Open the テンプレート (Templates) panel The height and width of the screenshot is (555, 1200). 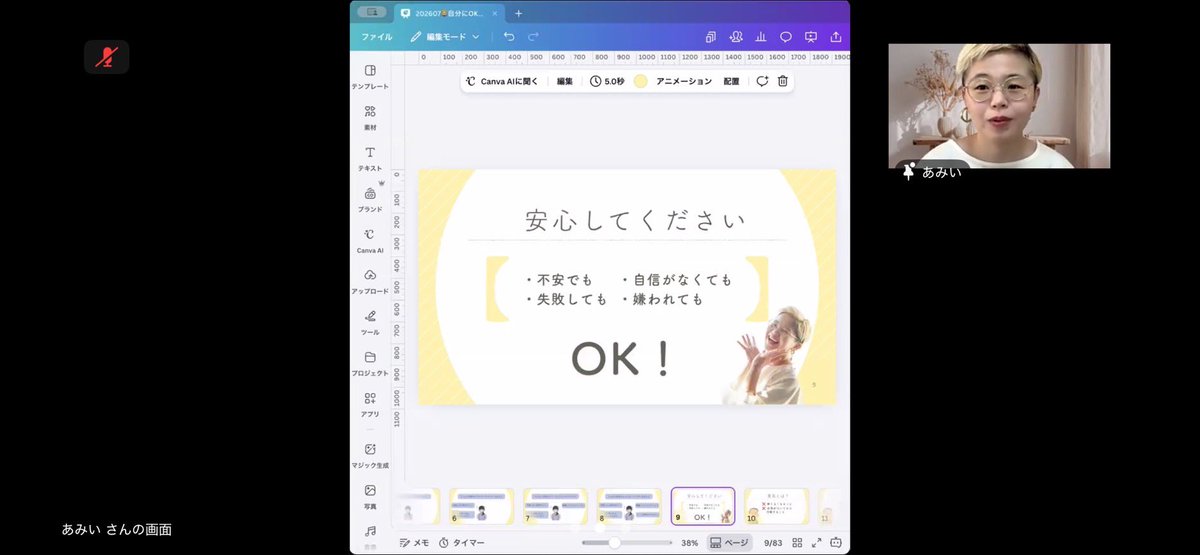370,76
